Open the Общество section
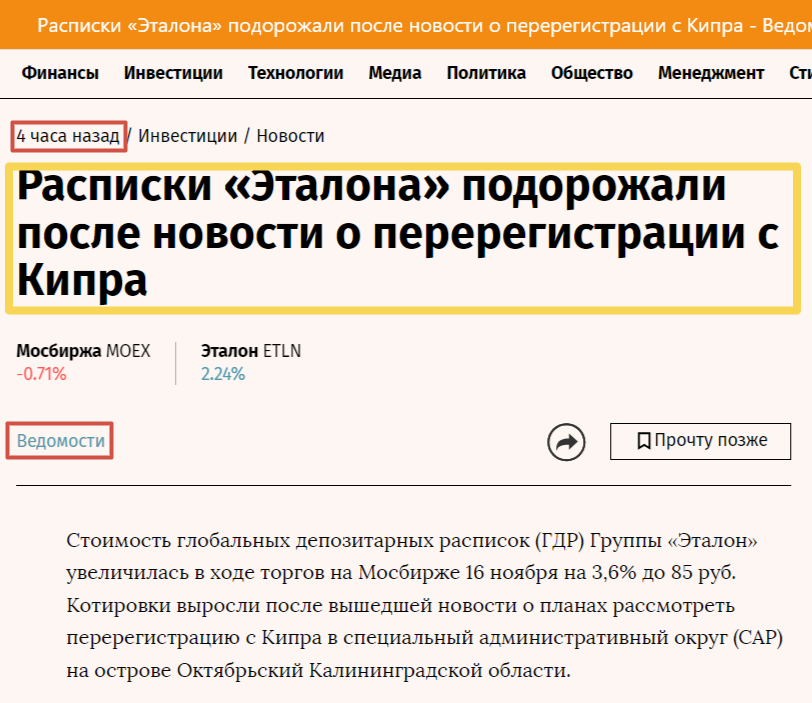 591,72
